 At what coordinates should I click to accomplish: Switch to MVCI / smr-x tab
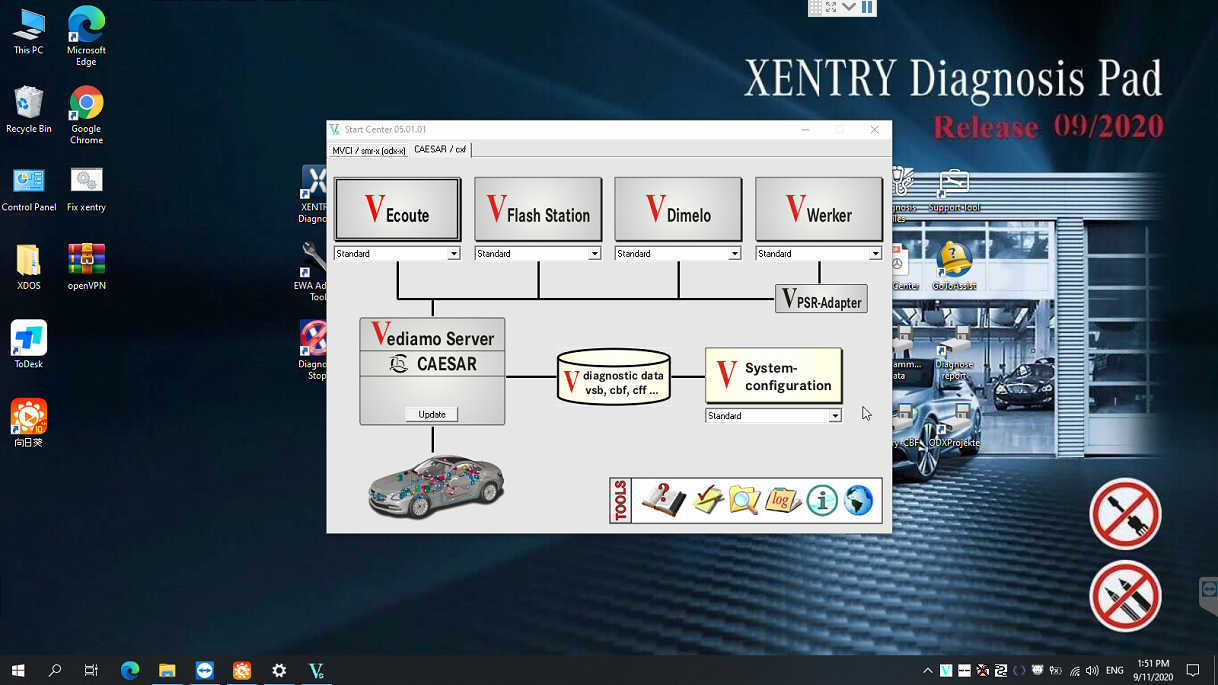click(x=369, y=151)
